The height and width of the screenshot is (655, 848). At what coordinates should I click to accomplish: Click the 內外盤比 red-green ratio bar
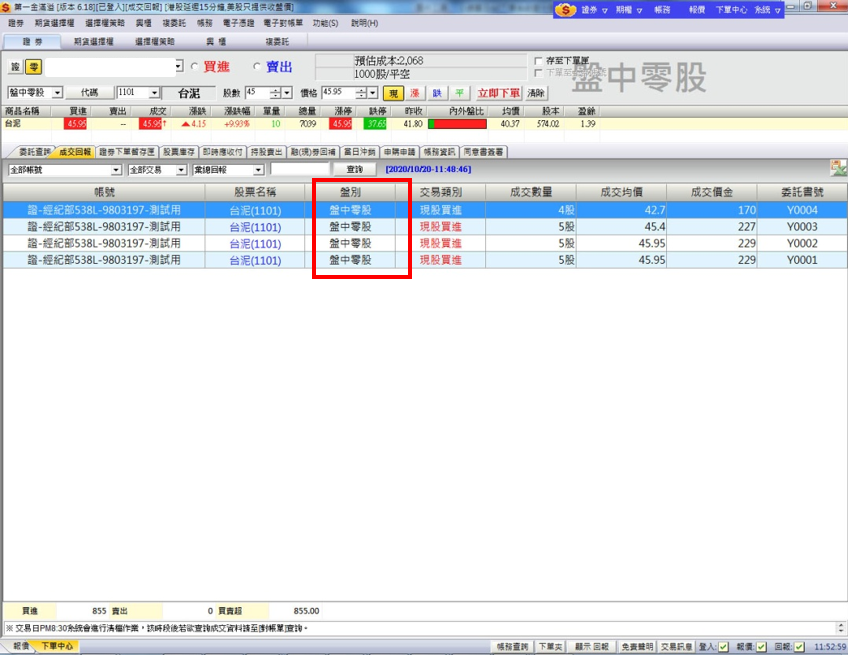[x=456, y=124]
